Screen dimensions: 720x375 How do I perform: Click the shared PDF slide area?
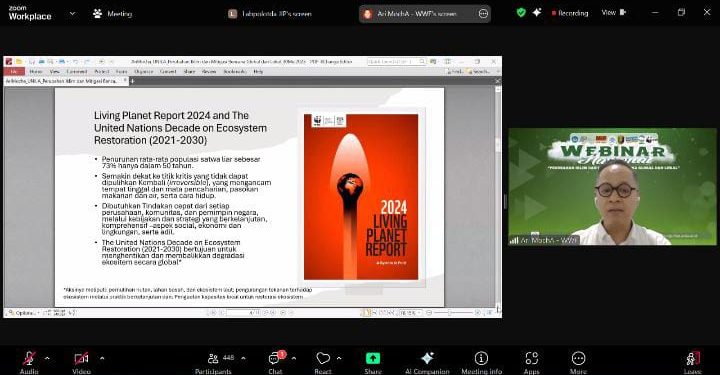249,197
